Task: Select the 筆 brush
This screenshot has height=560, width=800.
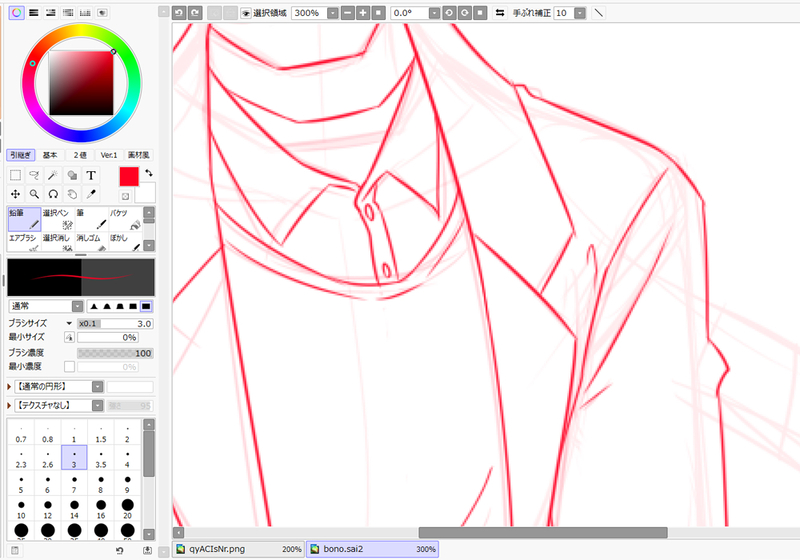Action: [91, 219]
